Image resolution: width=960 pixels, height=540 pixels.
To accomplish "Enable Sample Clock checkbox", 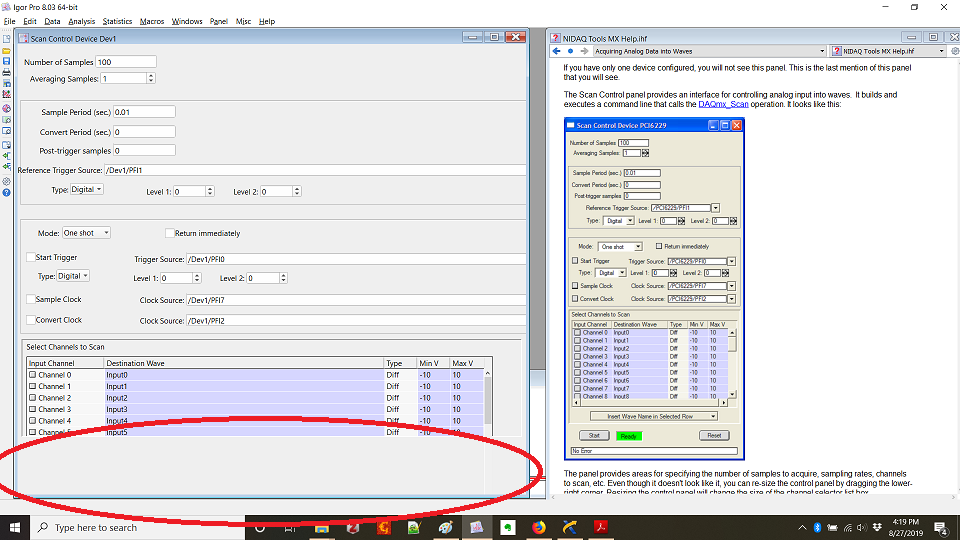I will (31, 299).
